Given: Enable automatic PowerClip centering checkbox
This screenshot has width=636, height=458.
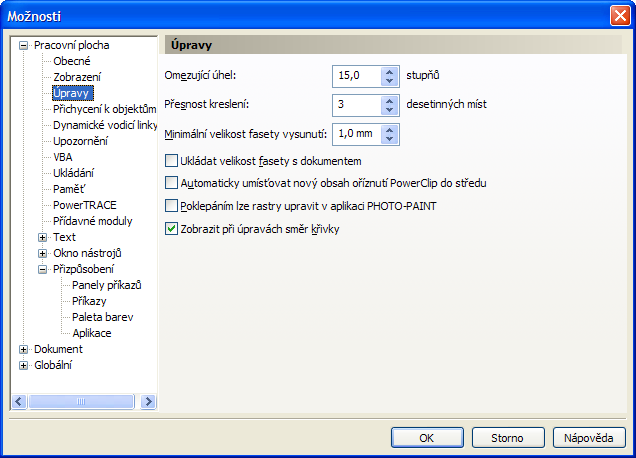Looking at the screenshot, I should 171,183.
